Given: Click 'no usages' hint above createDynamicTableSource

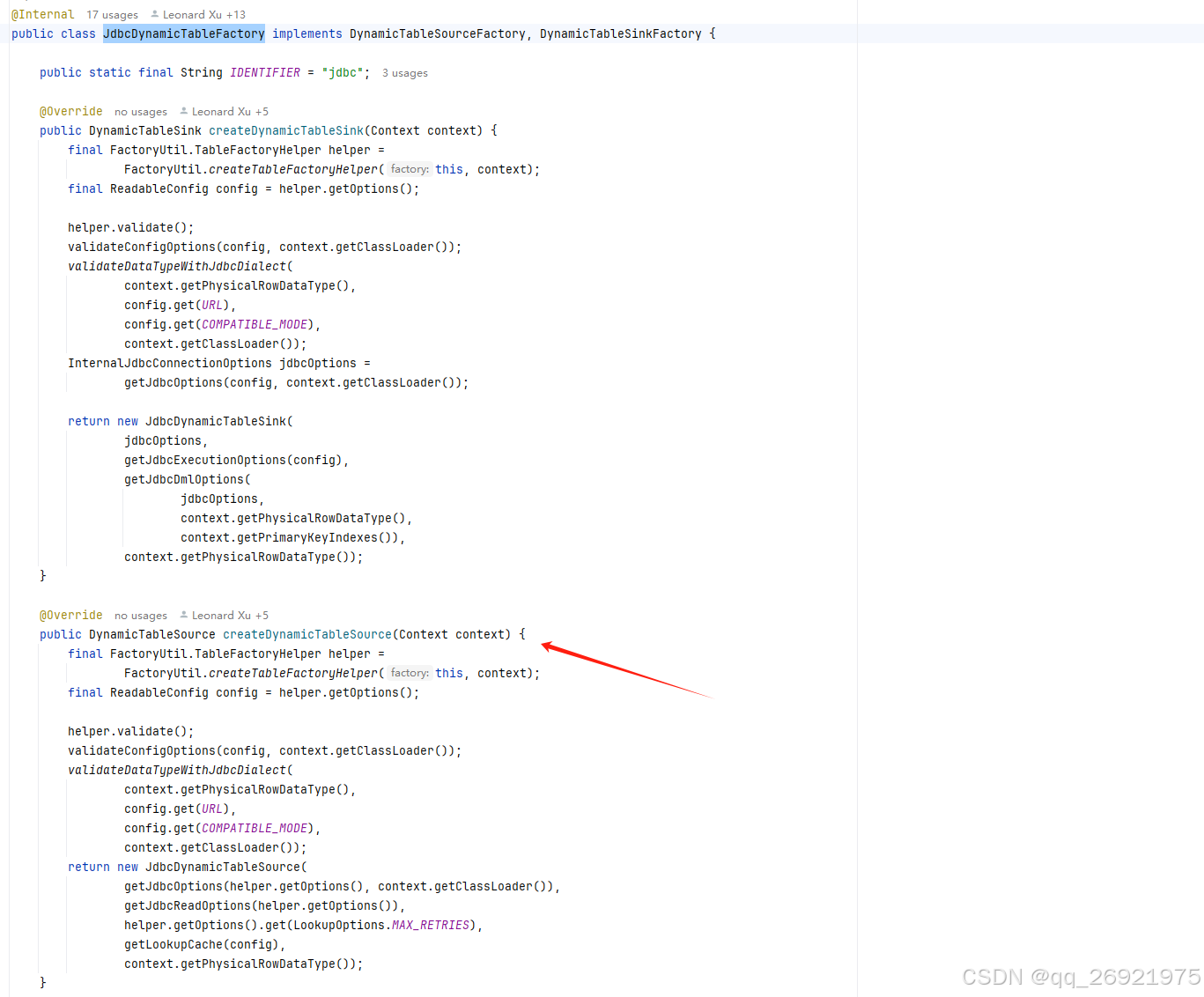Looking at the screenshot, I should [x=141, y=616].
